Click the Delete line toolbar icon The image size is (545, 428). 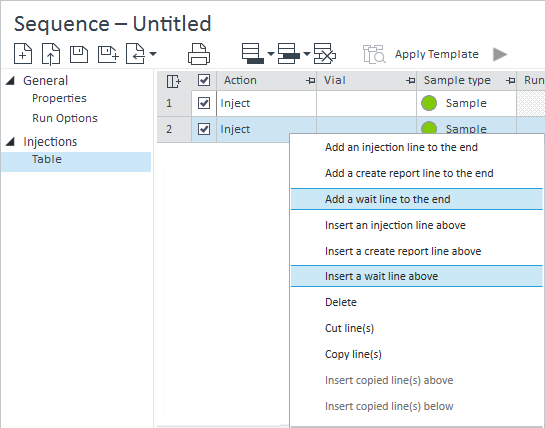click(x=325, y=54)
